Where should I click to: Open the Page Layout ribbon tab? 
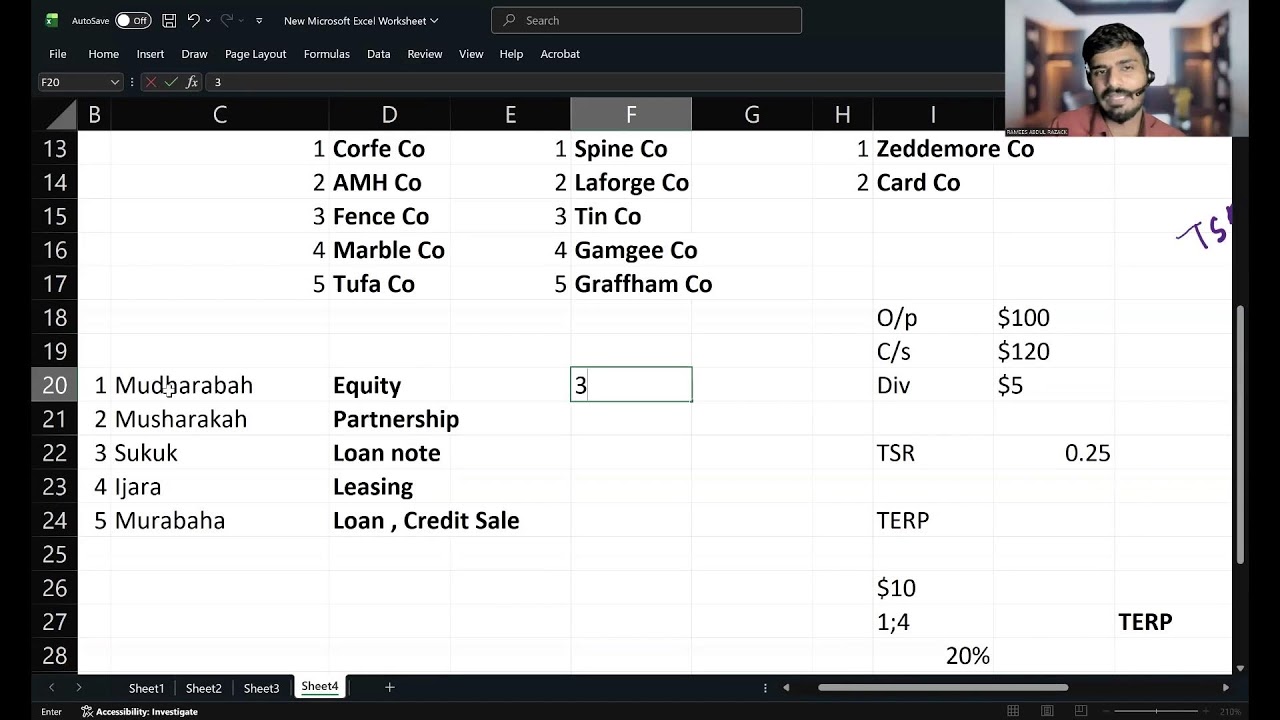(x=255, y=54)
